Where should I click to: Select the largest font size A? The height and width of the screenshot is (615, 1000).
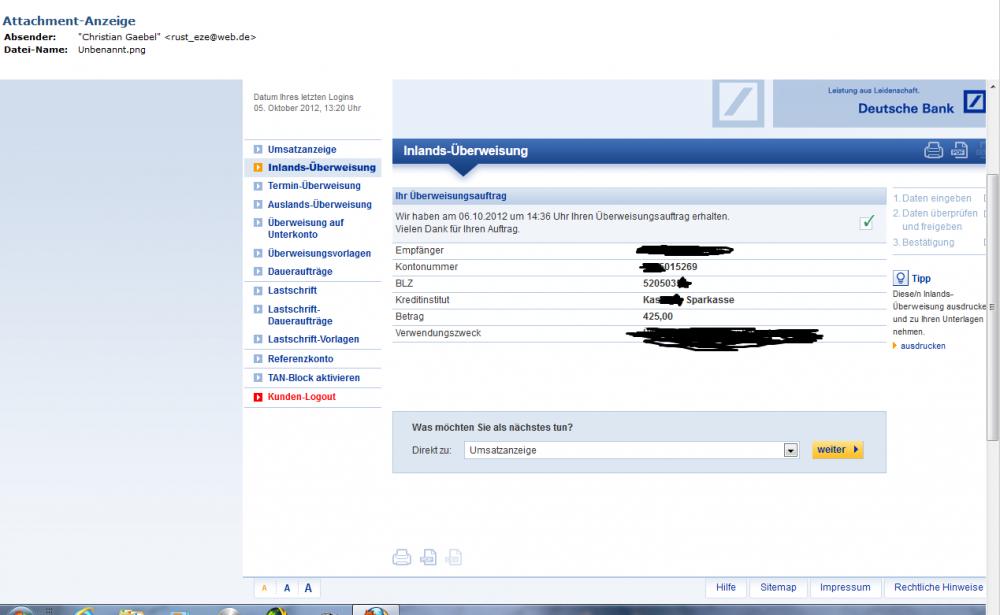point(306,587)
